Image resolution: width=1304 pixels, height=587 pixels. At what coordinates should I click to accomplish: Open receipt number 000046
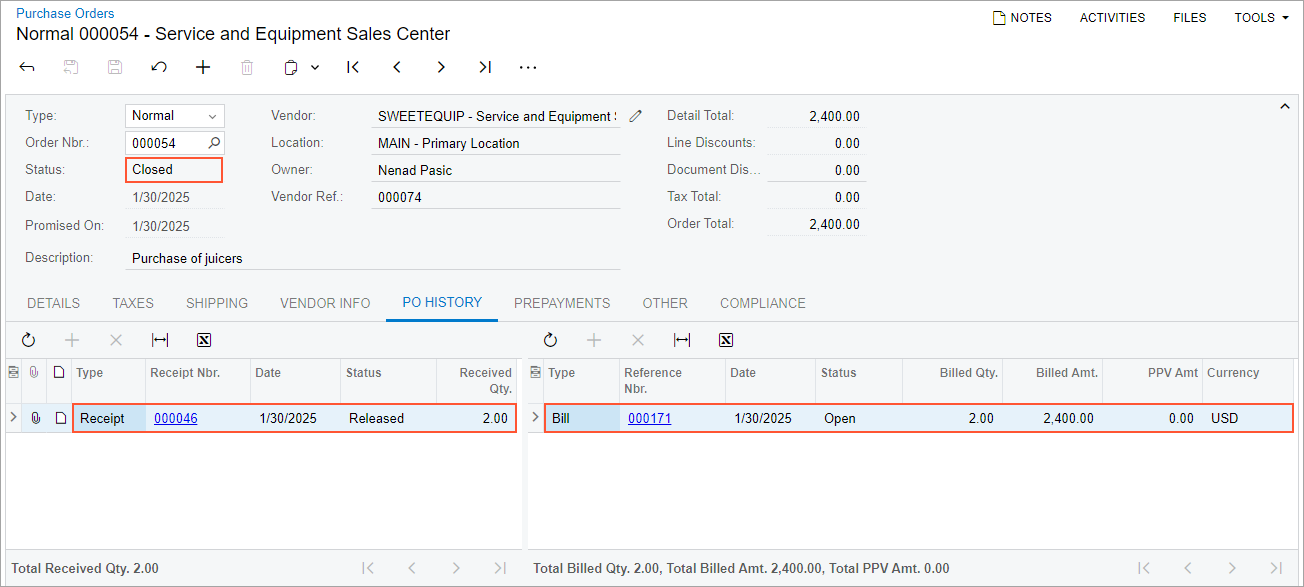176,418
